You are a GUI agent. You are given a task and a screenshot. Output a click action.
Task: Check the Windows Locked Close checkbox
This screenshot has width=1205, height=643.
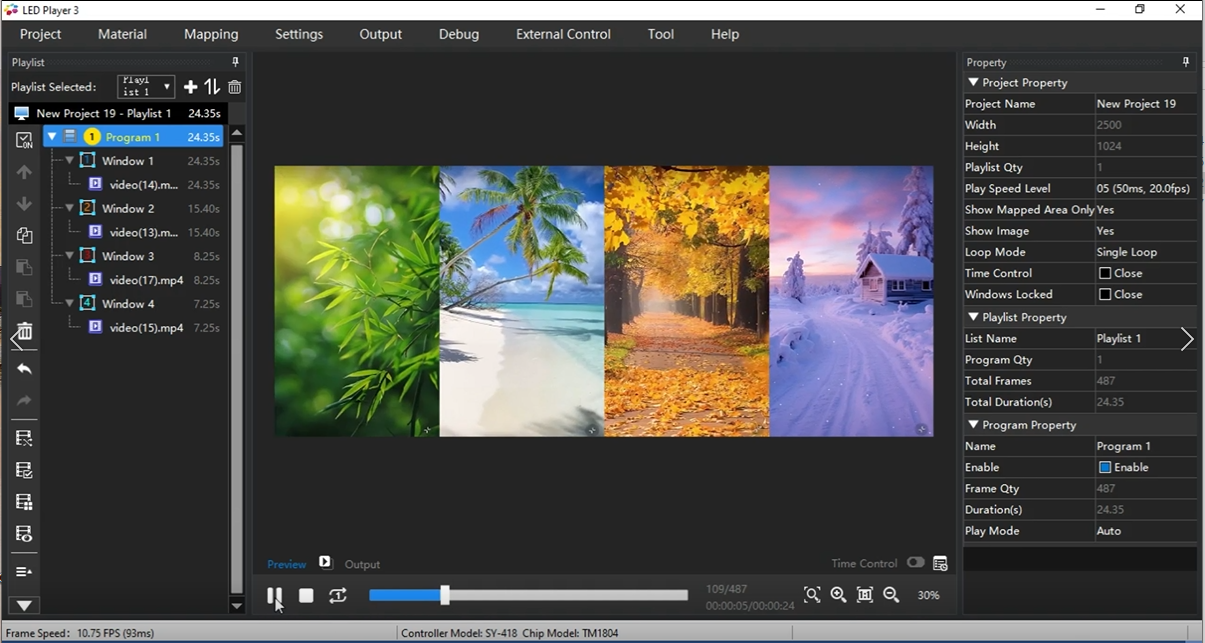pyautogui.click(x=1105, y=295)
